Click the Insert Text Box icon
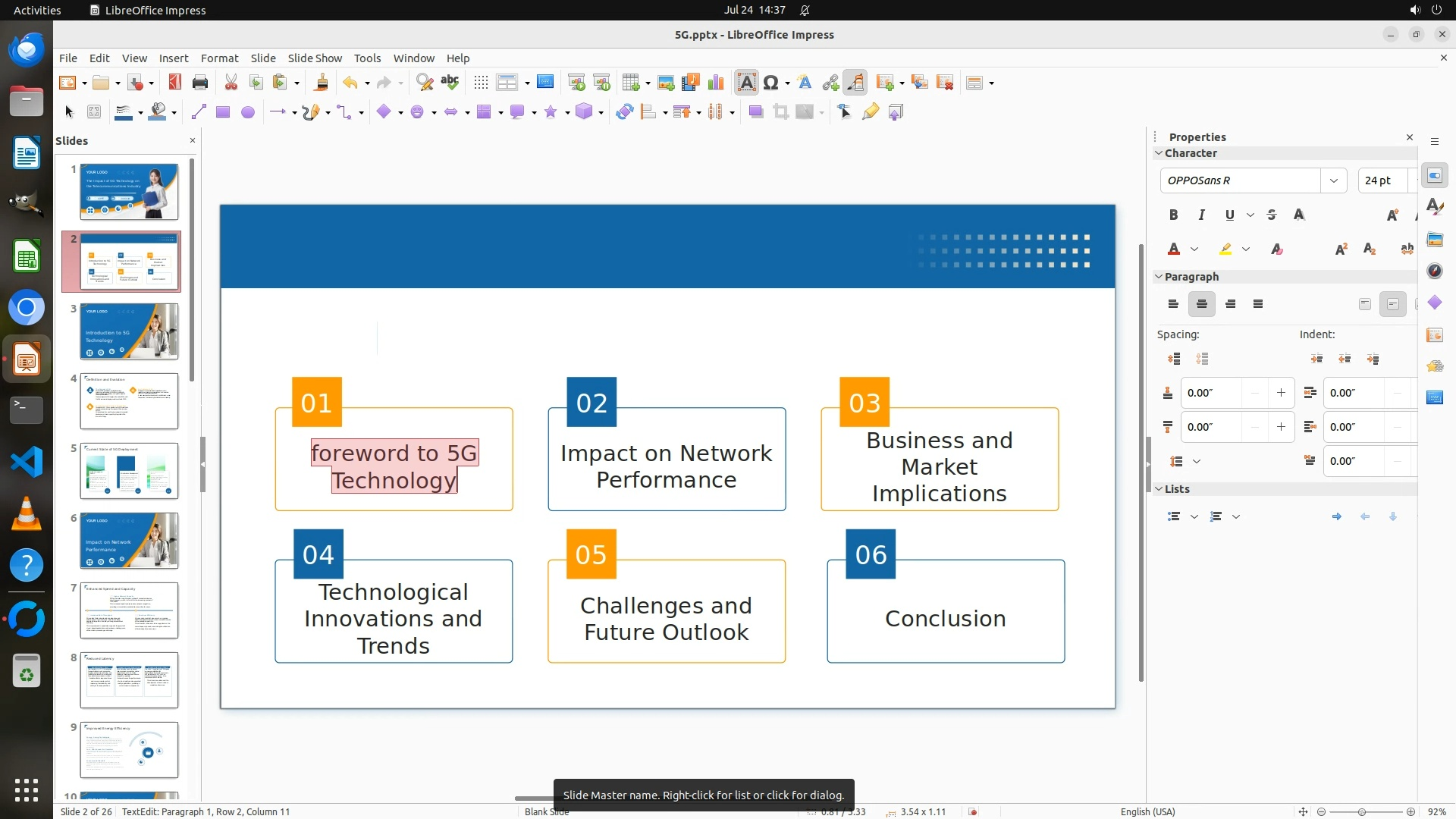Image resolution: width=1456 pixels, height=819 pixels. click(x=746, y=83)
